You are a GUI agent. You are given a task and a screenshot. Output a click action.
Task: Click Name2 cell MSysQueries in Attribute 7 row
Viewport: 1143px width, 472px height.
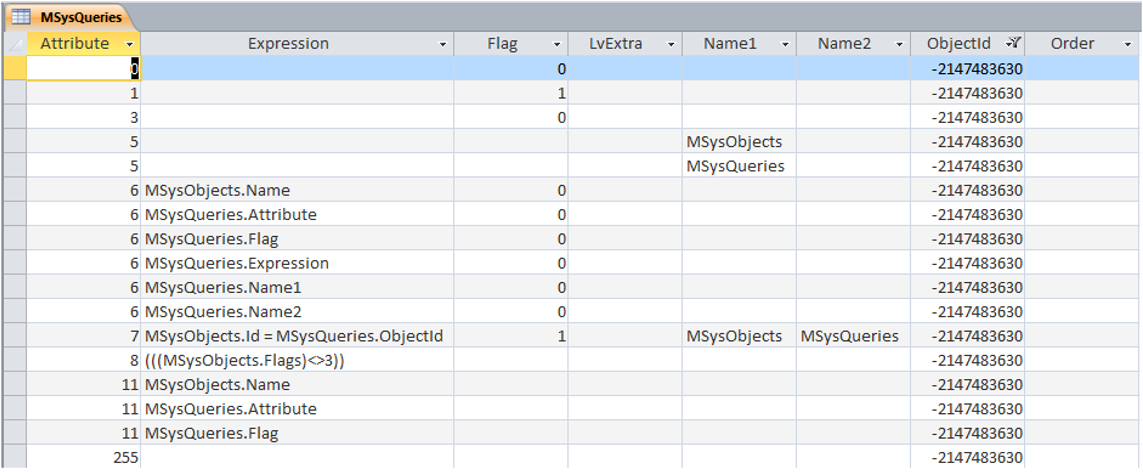pos(854,337)
